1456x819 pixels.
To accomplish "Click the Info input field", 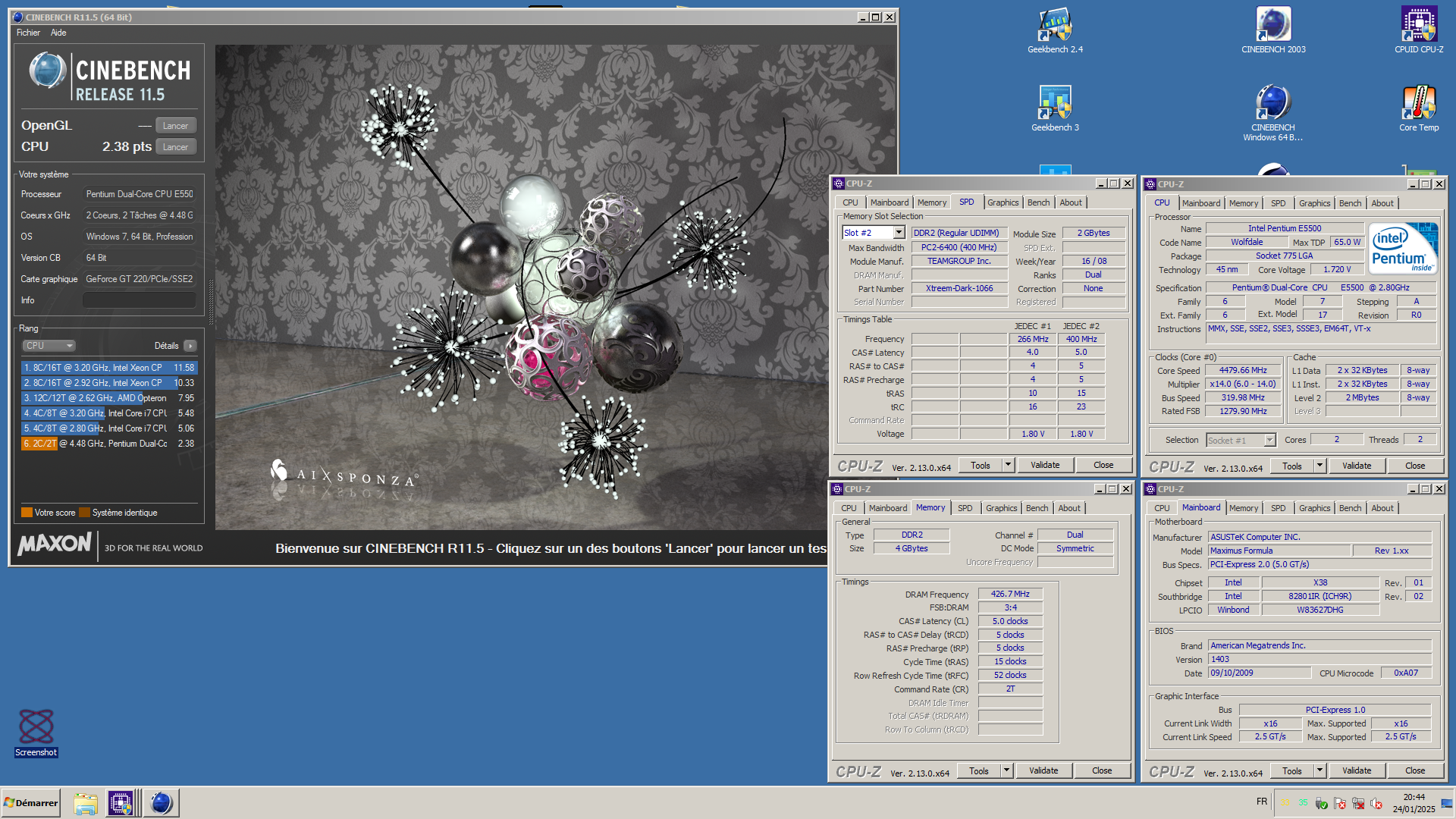I will (x=139, y=300).
